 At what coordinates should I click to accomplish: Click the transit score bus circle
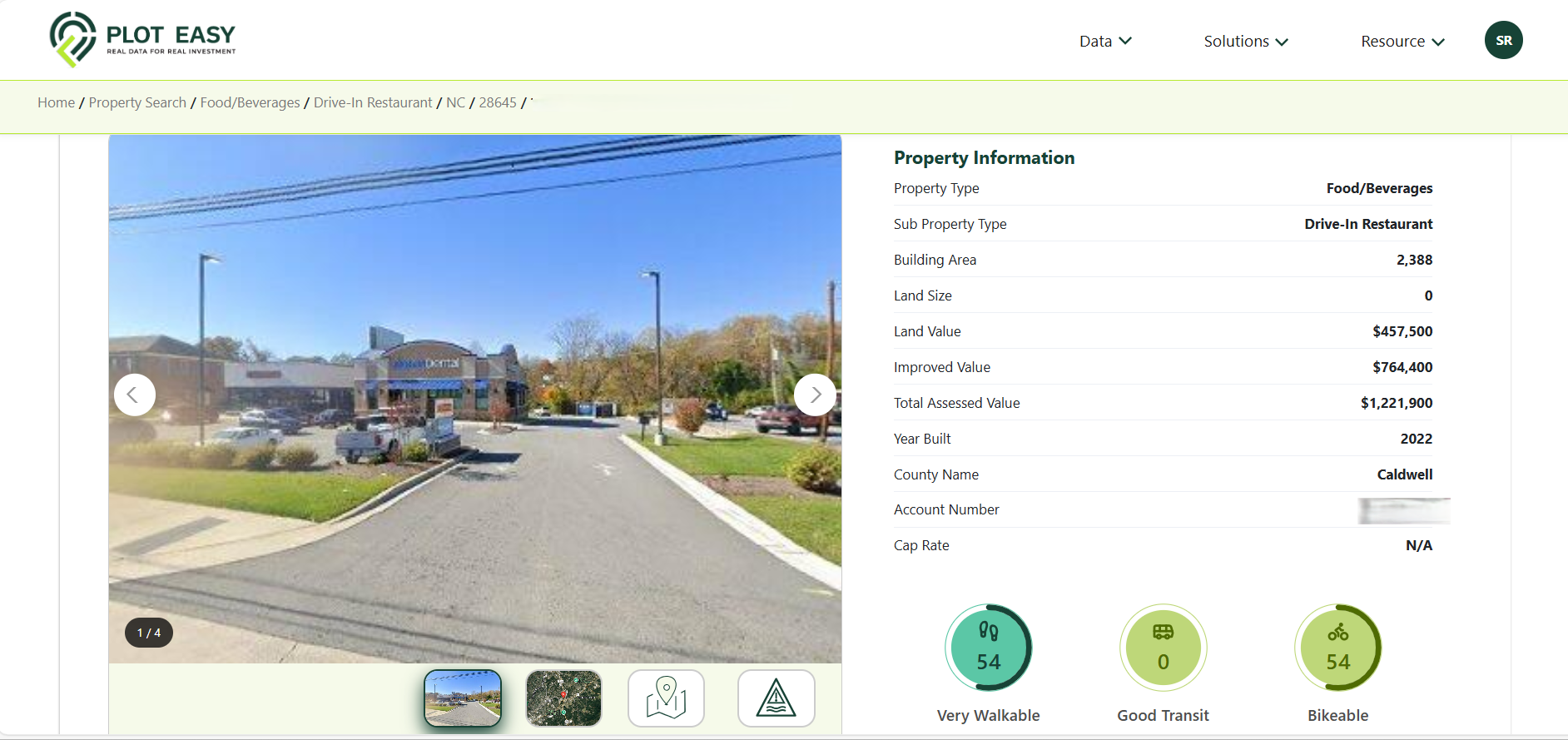pyautogui.click(x=1163, y=648)
